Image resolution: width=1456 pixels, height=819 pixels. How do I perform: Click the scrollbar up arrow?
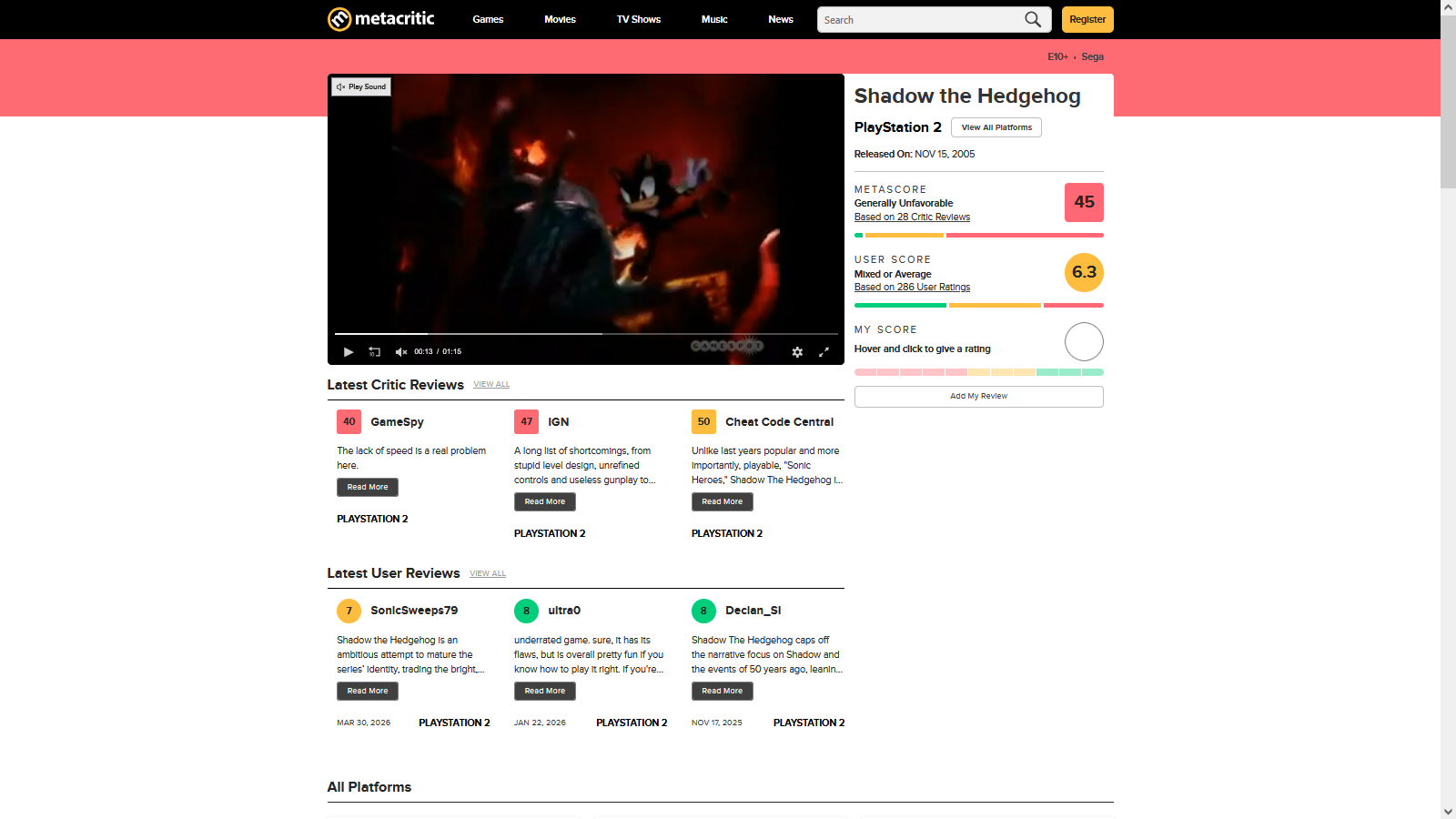(1448, 6)
